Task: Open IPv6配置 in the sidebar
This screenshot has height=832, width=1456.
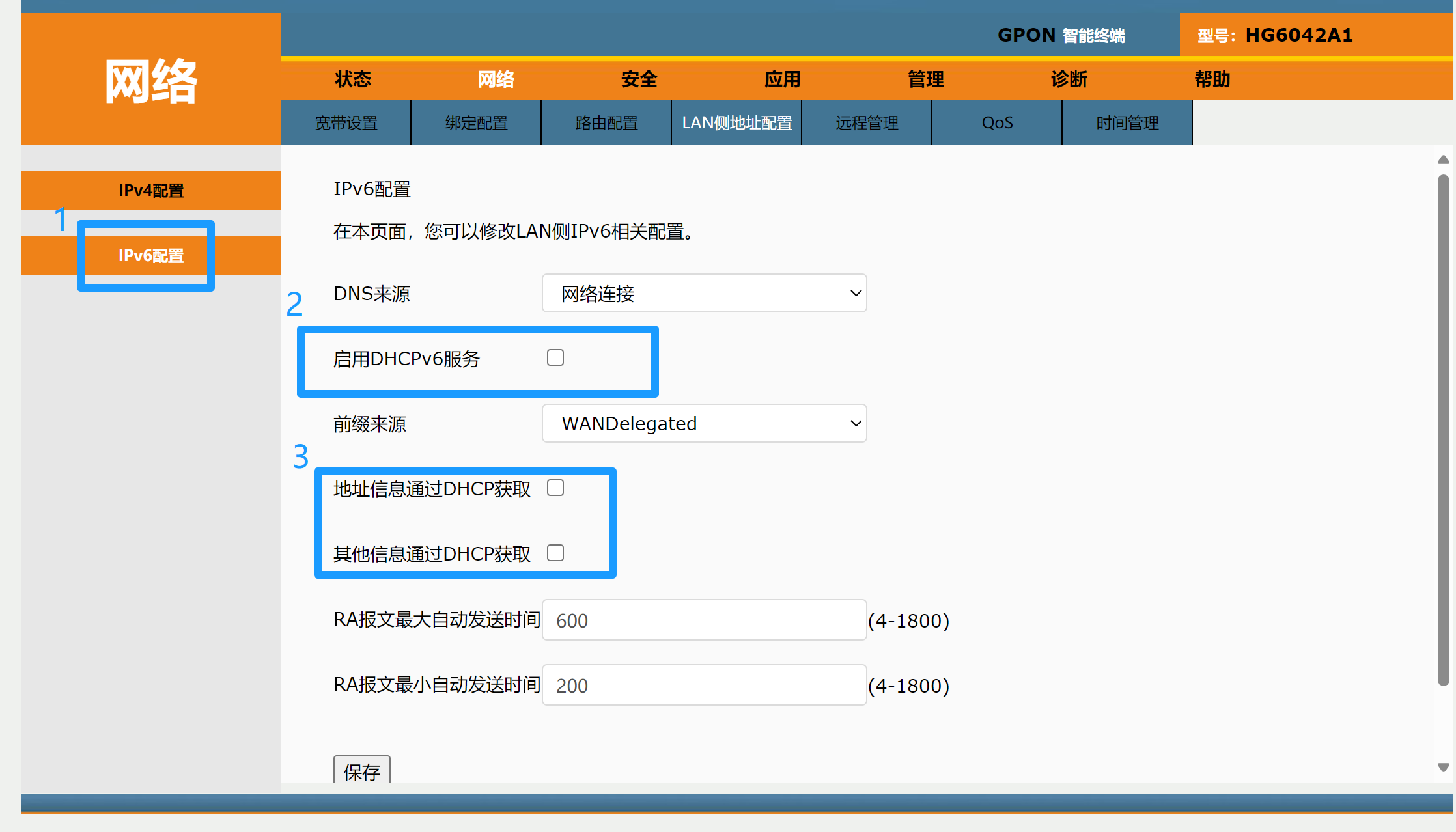Action: coord(151,255)
